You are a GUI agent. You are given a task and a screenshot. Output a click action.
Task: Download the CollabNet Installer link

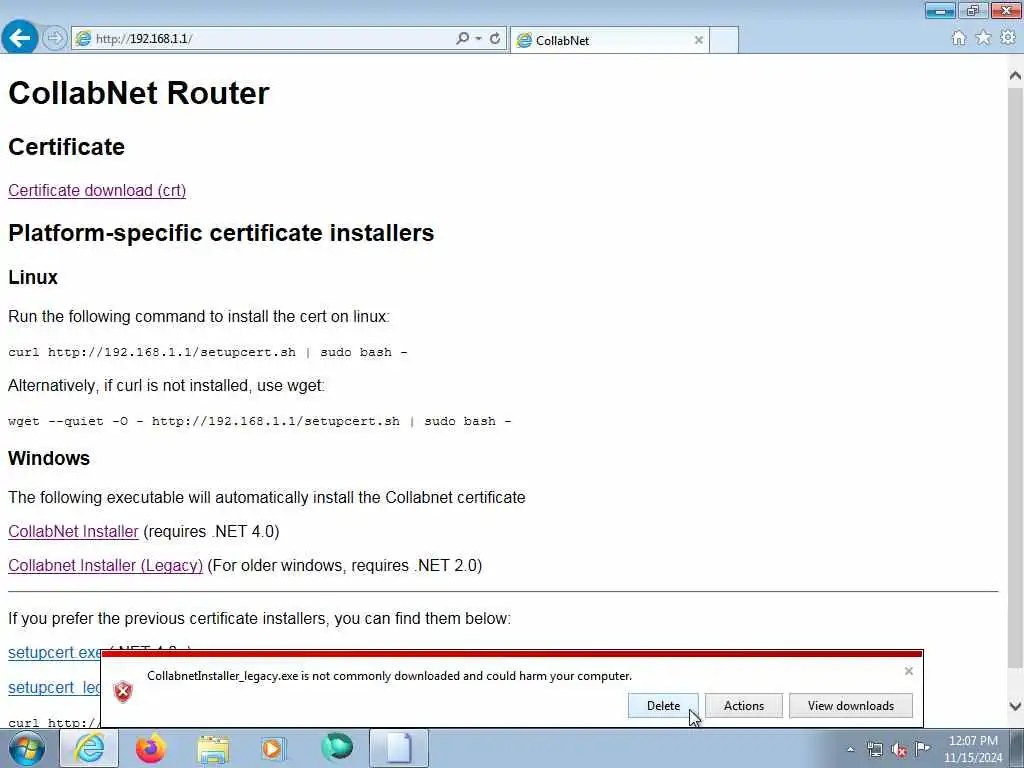click(x=73, y=531)
